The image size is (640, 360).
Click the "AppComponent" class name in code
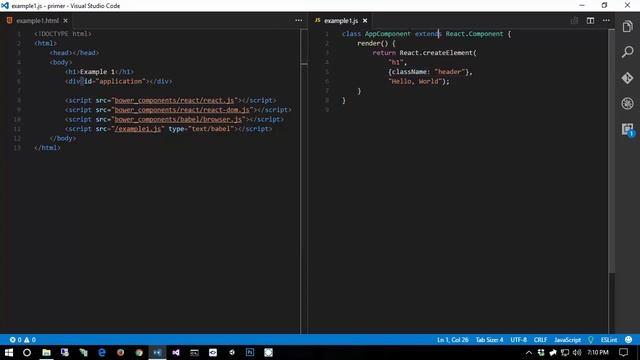tap(387, 34)
